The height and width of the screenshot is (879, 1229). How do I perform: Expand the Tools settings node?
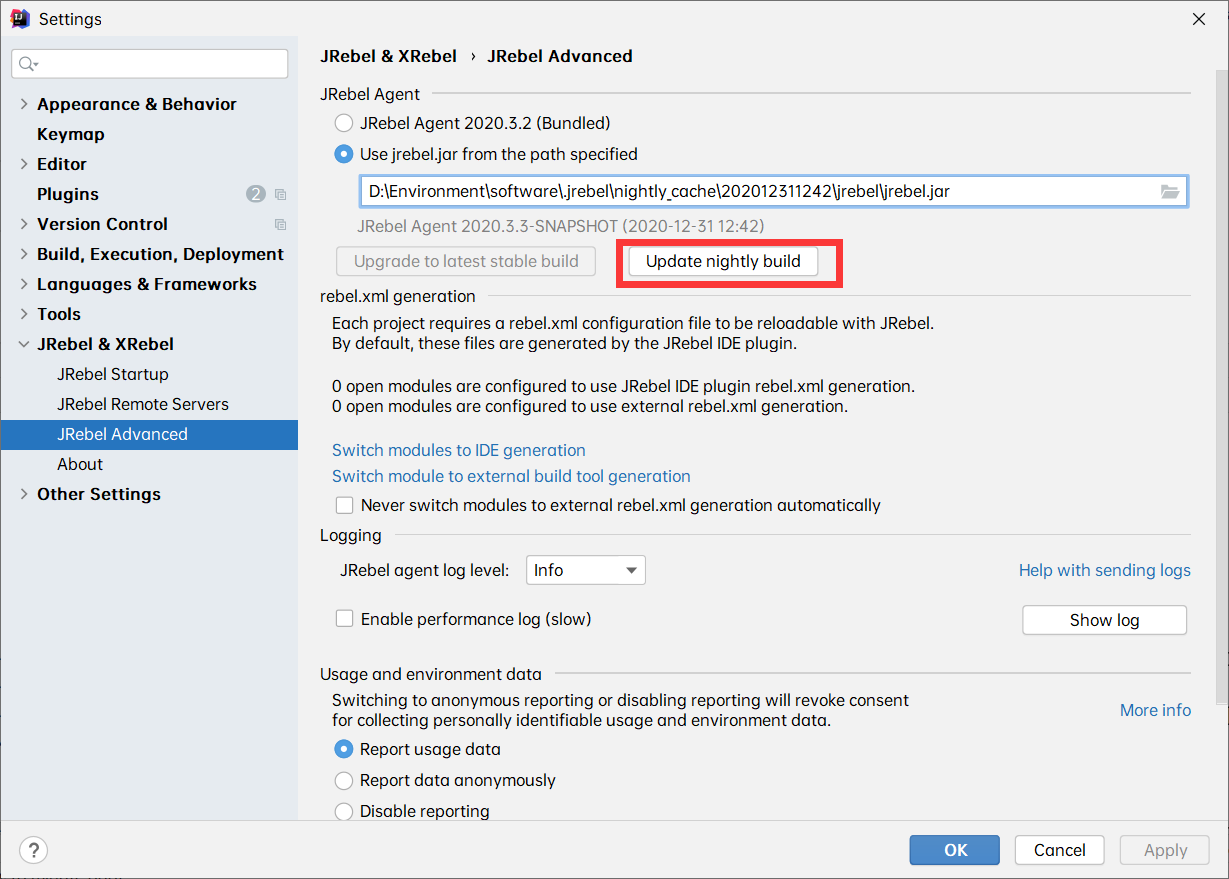pos(24,314)
